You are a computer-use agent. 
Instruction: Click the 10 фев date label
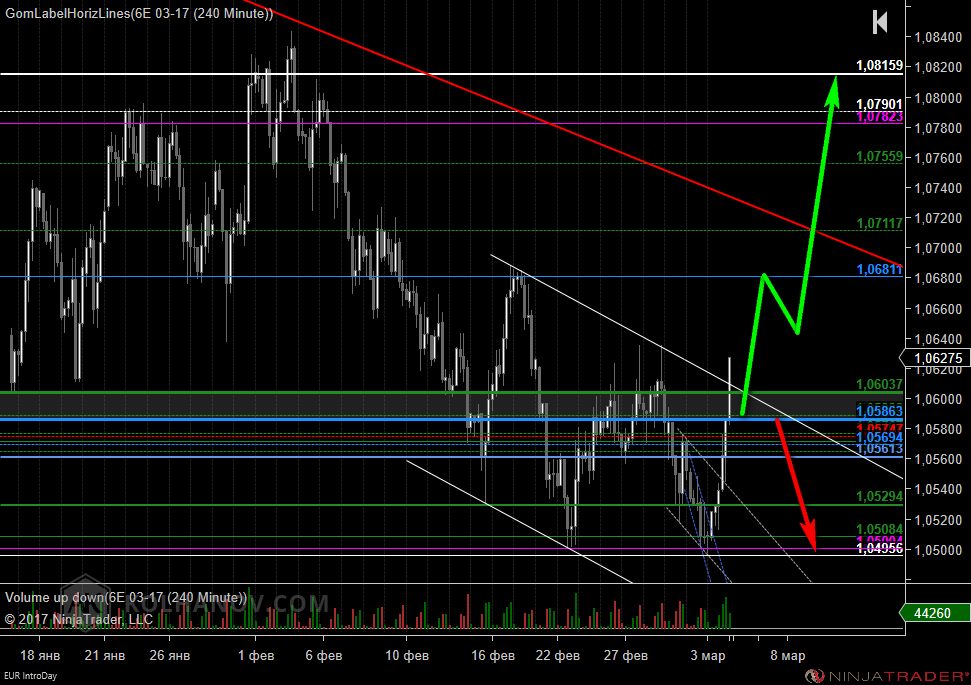pos(407,655)
